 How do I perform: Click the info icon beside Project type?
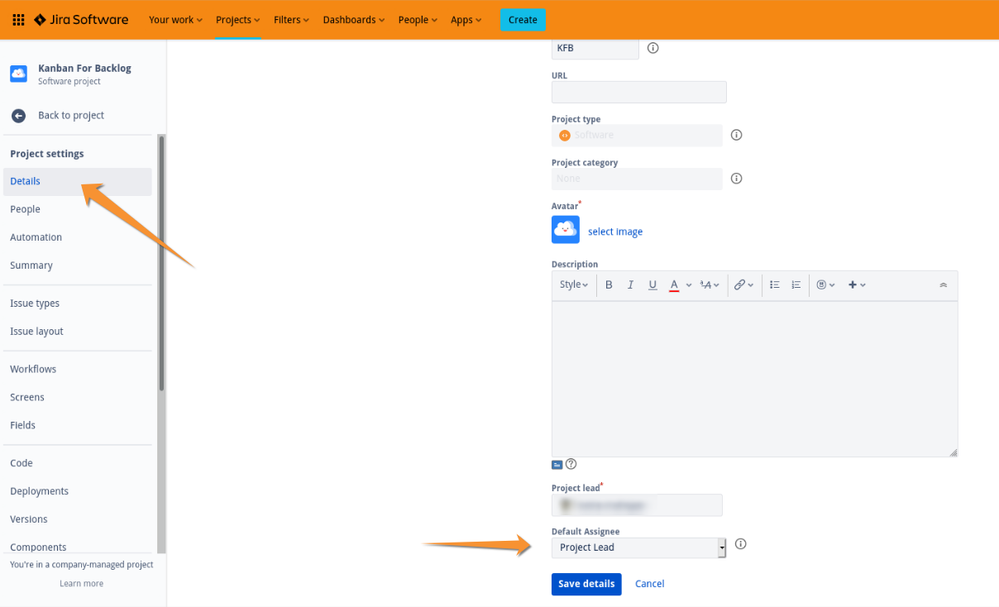[737, 135]
